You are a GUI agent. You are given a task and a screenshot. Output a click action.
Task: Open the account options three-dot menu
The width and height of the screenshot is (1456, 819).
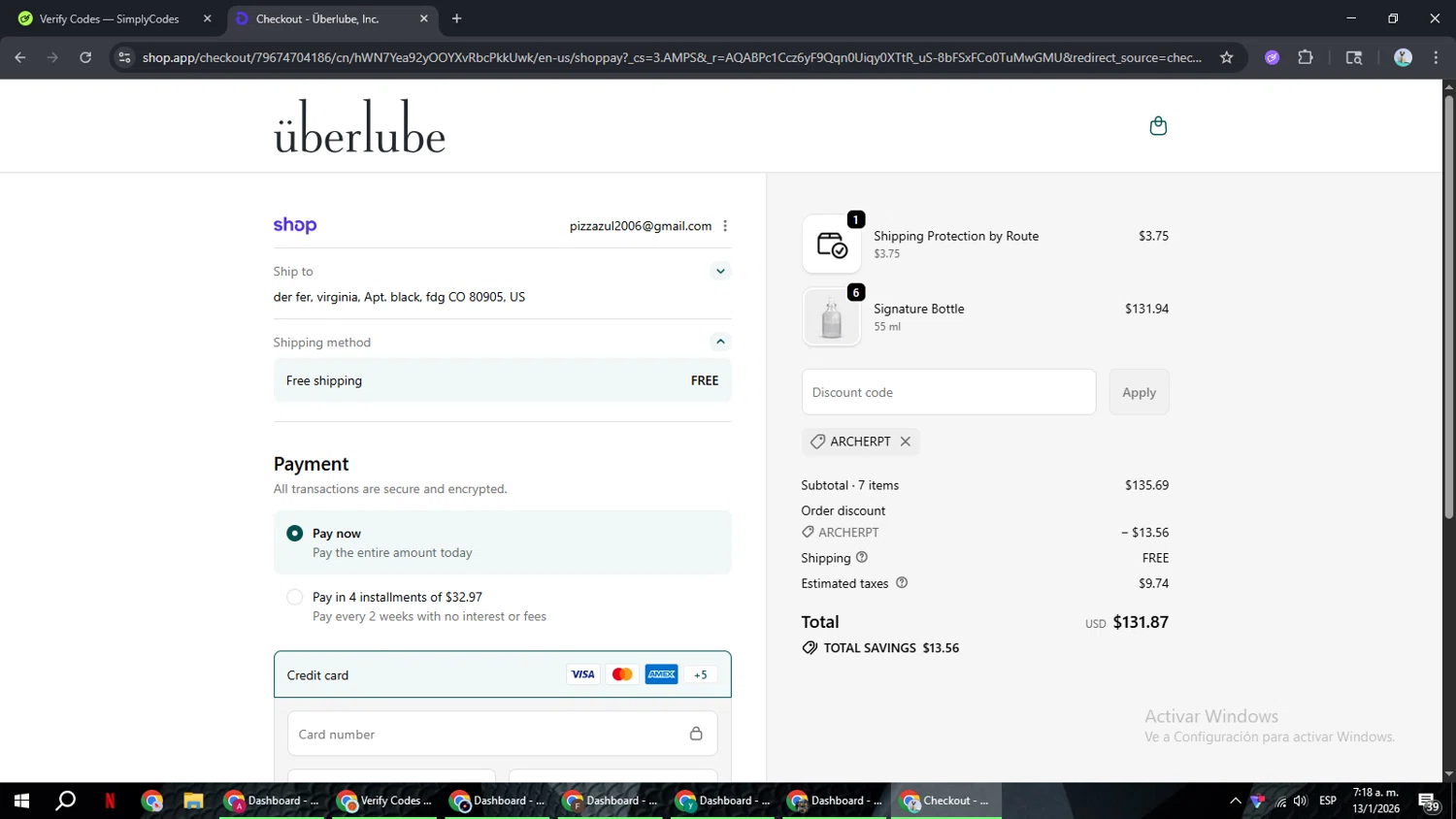(725, 226)
